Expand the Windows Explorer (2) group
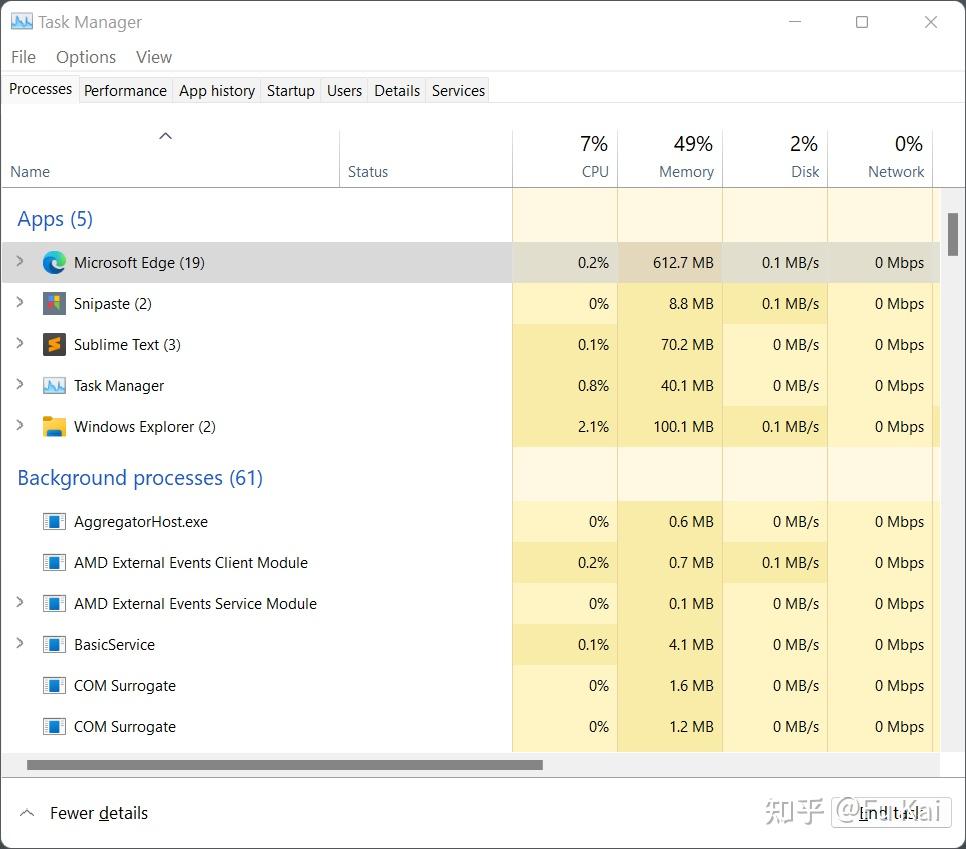The image size is (966, 849). (20, 425)
